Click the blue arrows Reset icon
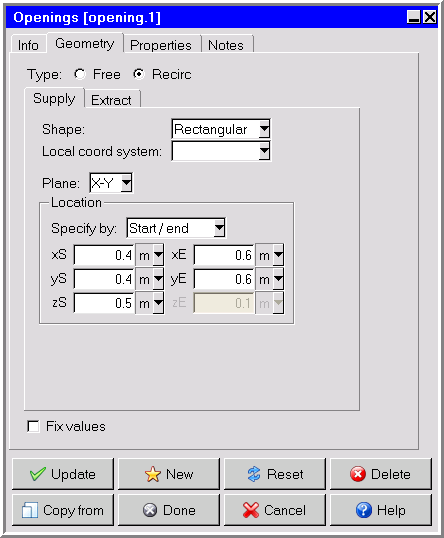 click(254, 474)
